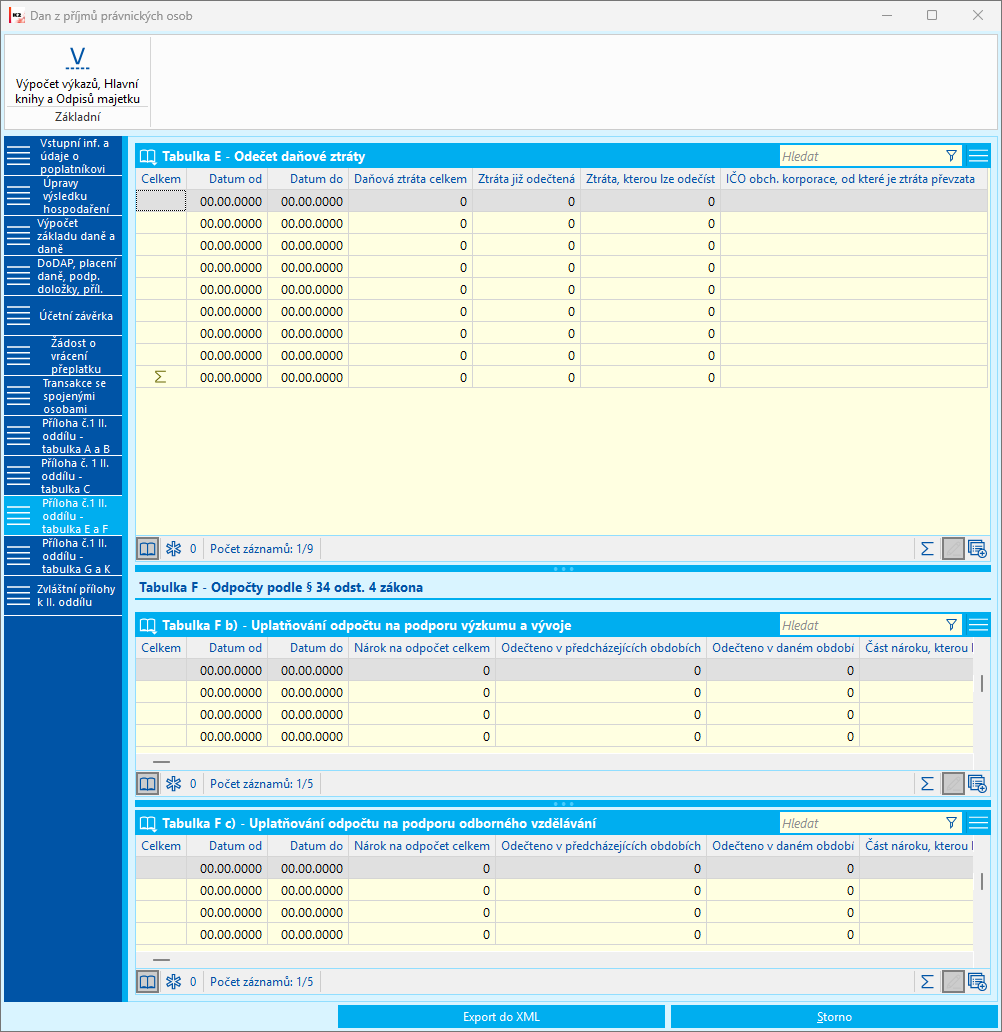Toggle book view button in Tabulka E footer

coord(147,548)
